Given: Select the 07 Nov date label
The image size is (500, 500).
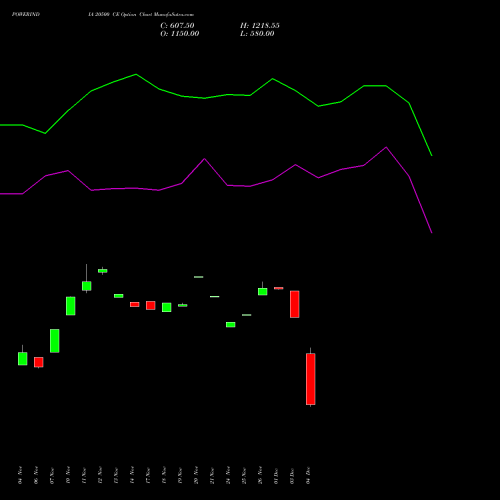Looking at the screenshot, I should click(52, 475).
